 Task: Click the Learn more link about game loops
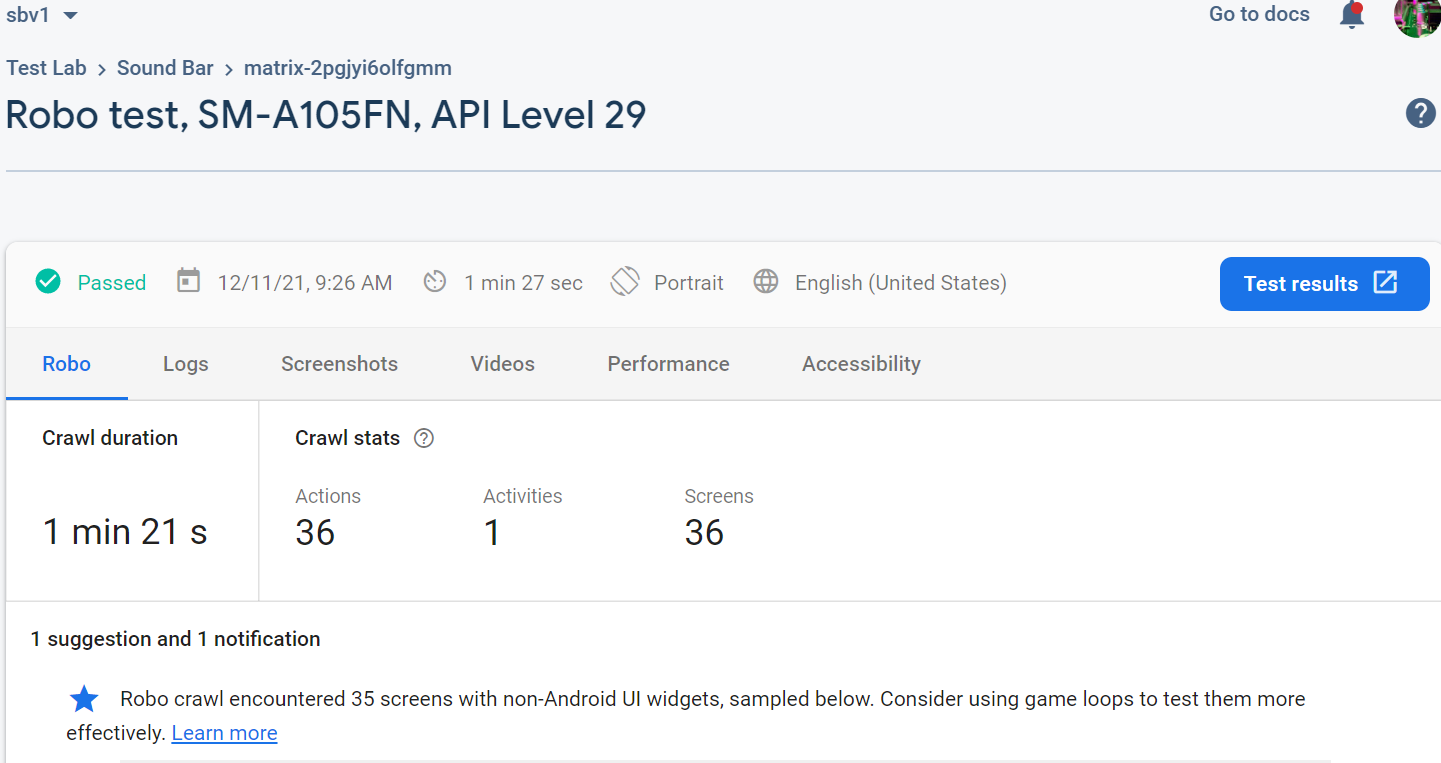(x=224, y=733)
